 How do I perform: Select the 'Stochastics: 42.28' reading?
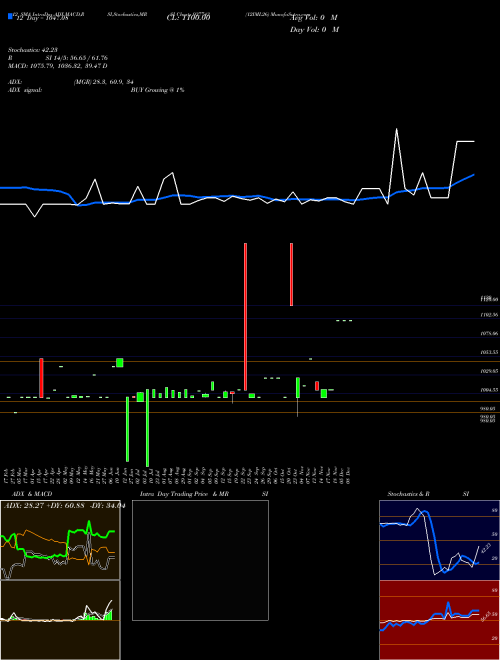pos(32,50)
